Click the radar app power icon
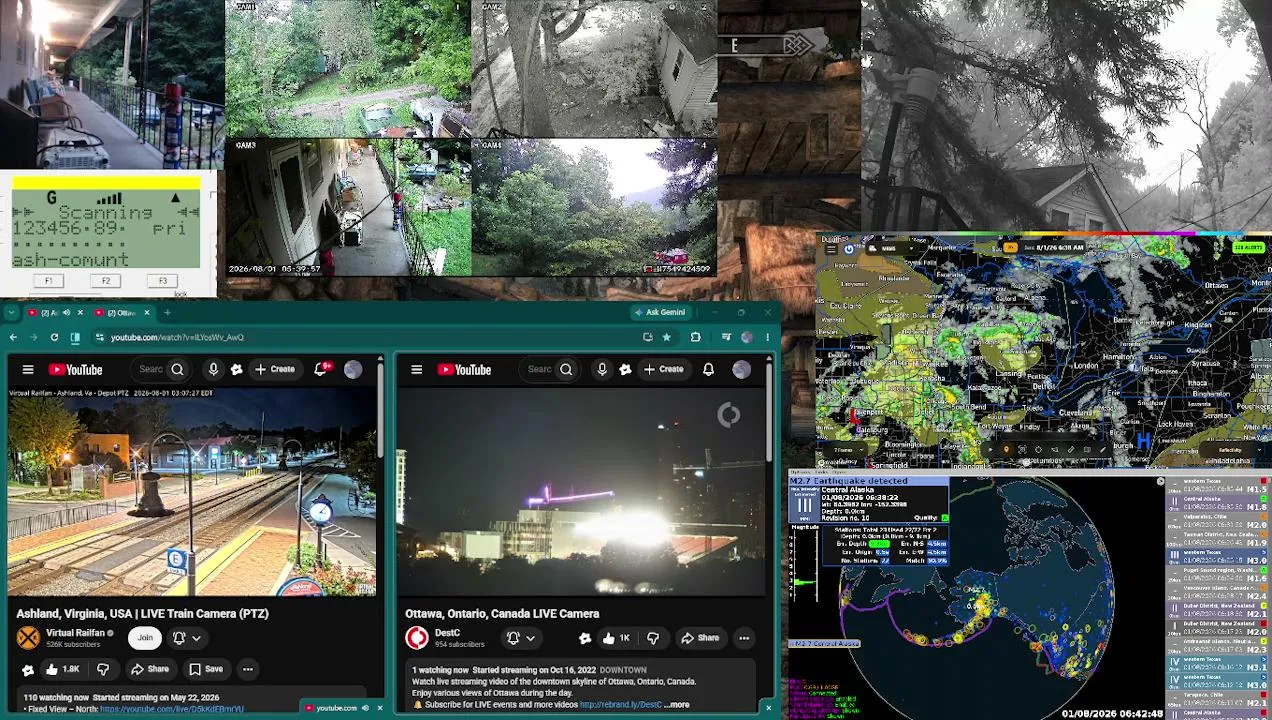 point(849,249)
